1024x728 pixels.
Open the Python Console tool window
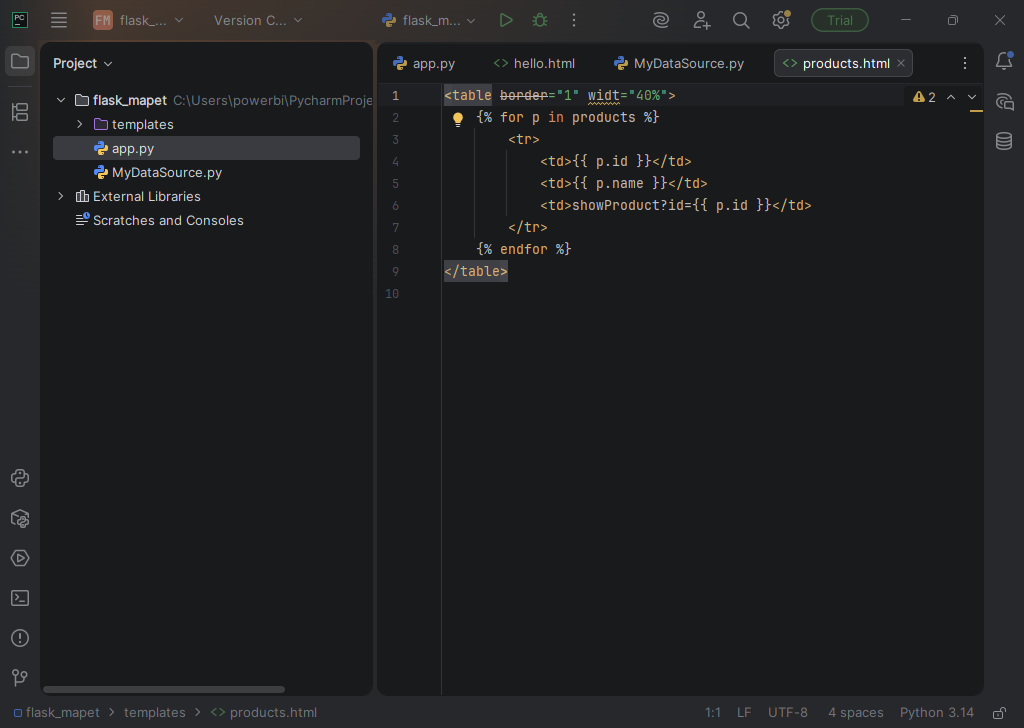pyautogui.click(x=20, y=478)
